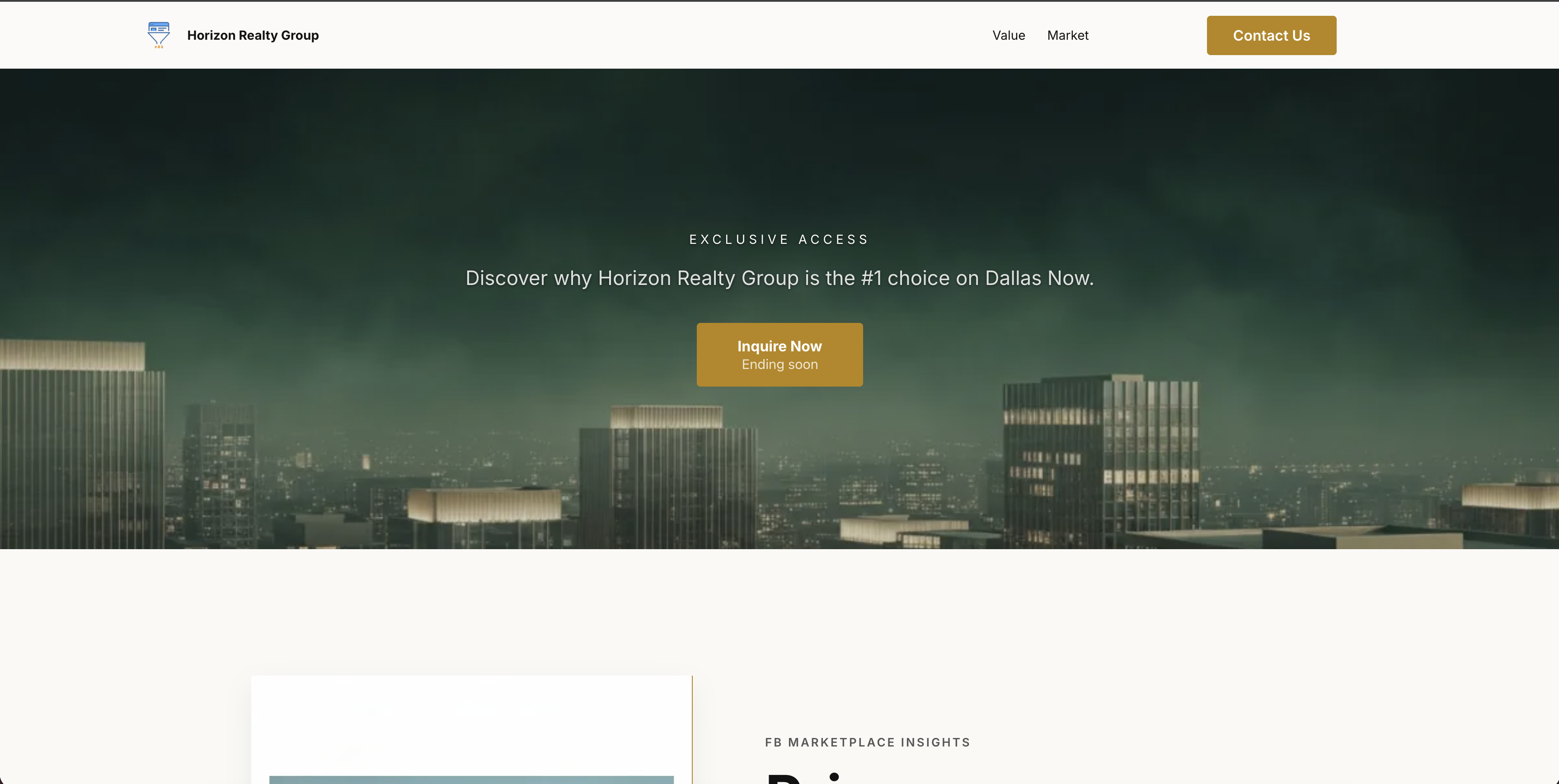Click the EXCLUSIVE ACCESS label

[779, 239]
